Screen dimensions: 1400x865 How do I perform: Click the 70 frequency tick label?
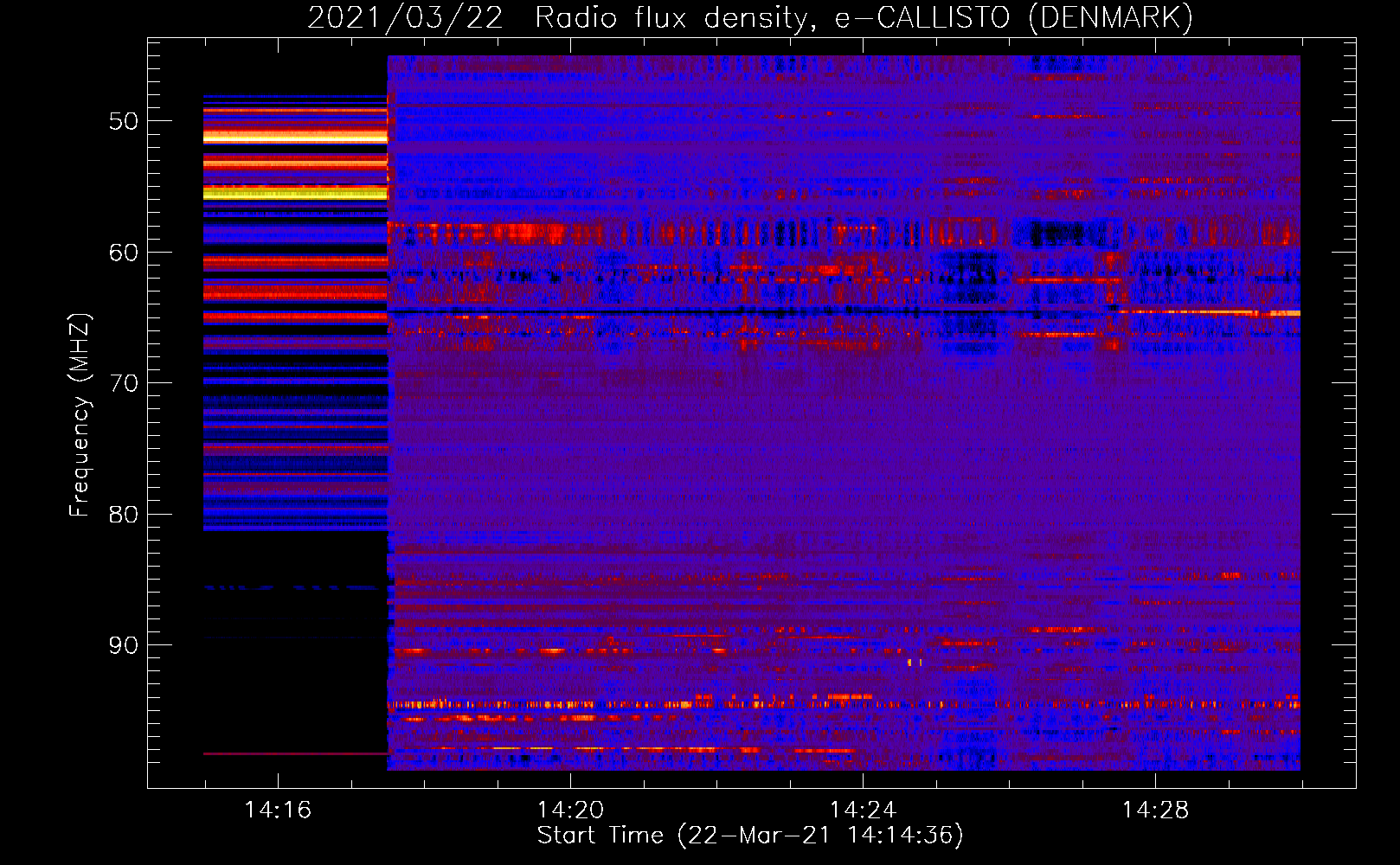pos(124,383)
